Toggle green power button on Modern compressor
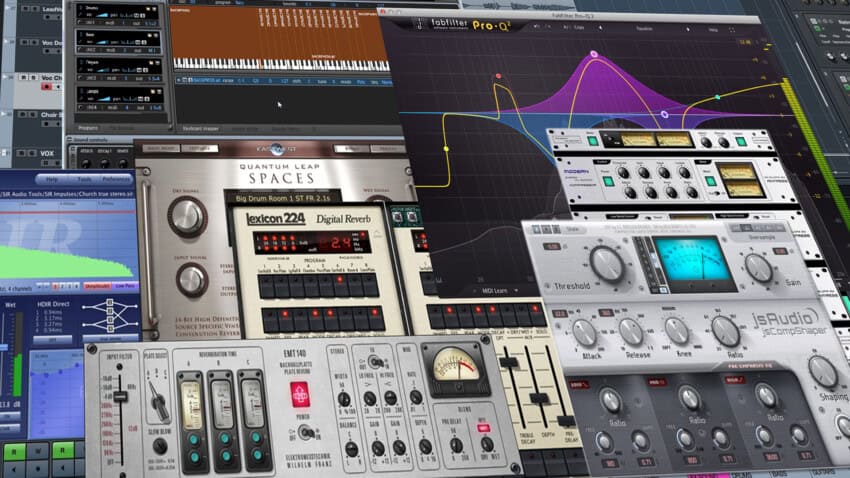Image resolution: width=850 pixels, height=478 pixels. pos(609,182)
